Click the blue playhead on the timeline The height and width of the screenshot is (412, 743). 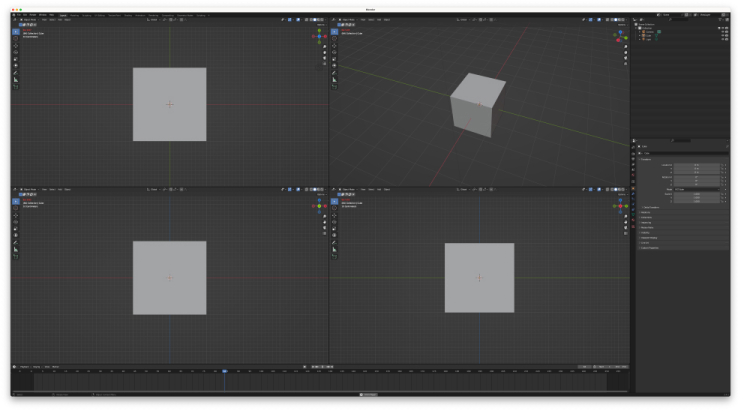225,371
